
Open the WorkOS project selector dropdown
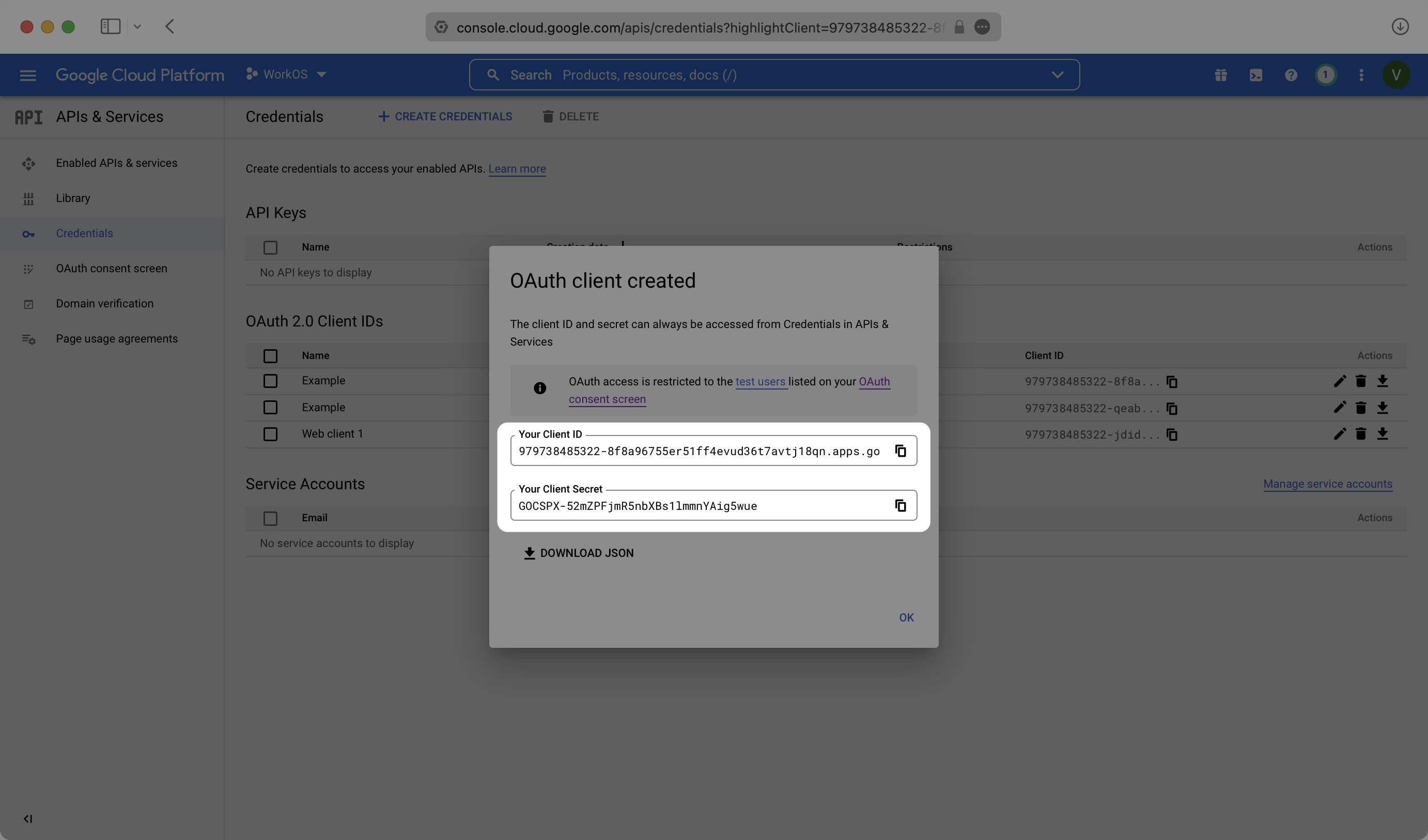(x=286, y=75)
